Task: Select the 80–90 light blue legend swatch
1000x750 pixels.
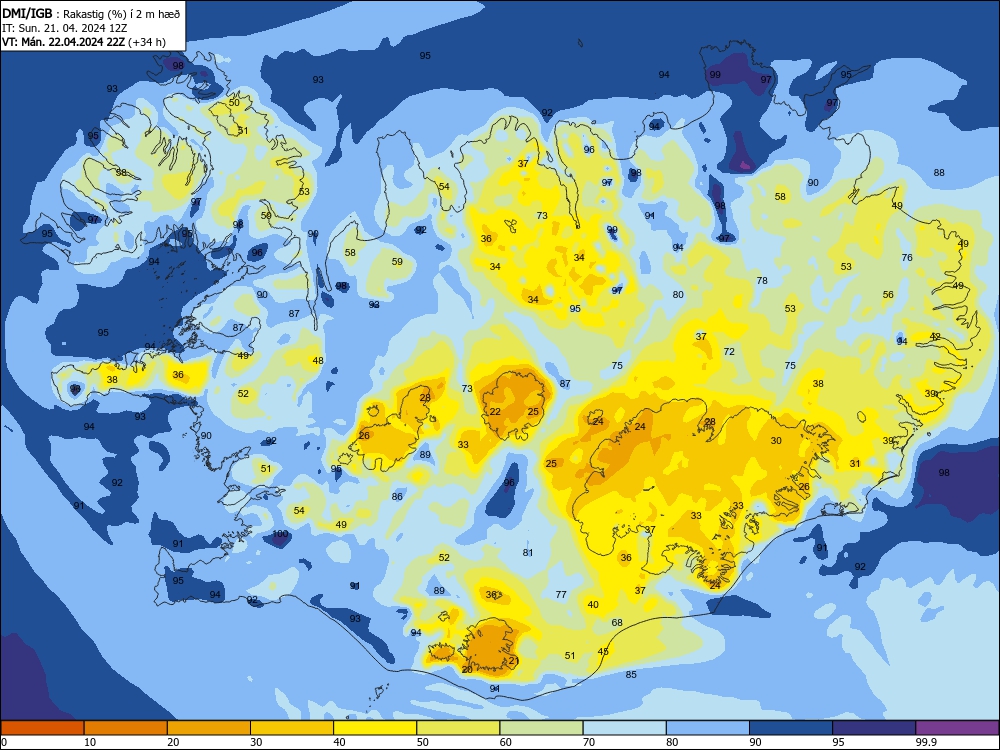Action: point(708,728)
